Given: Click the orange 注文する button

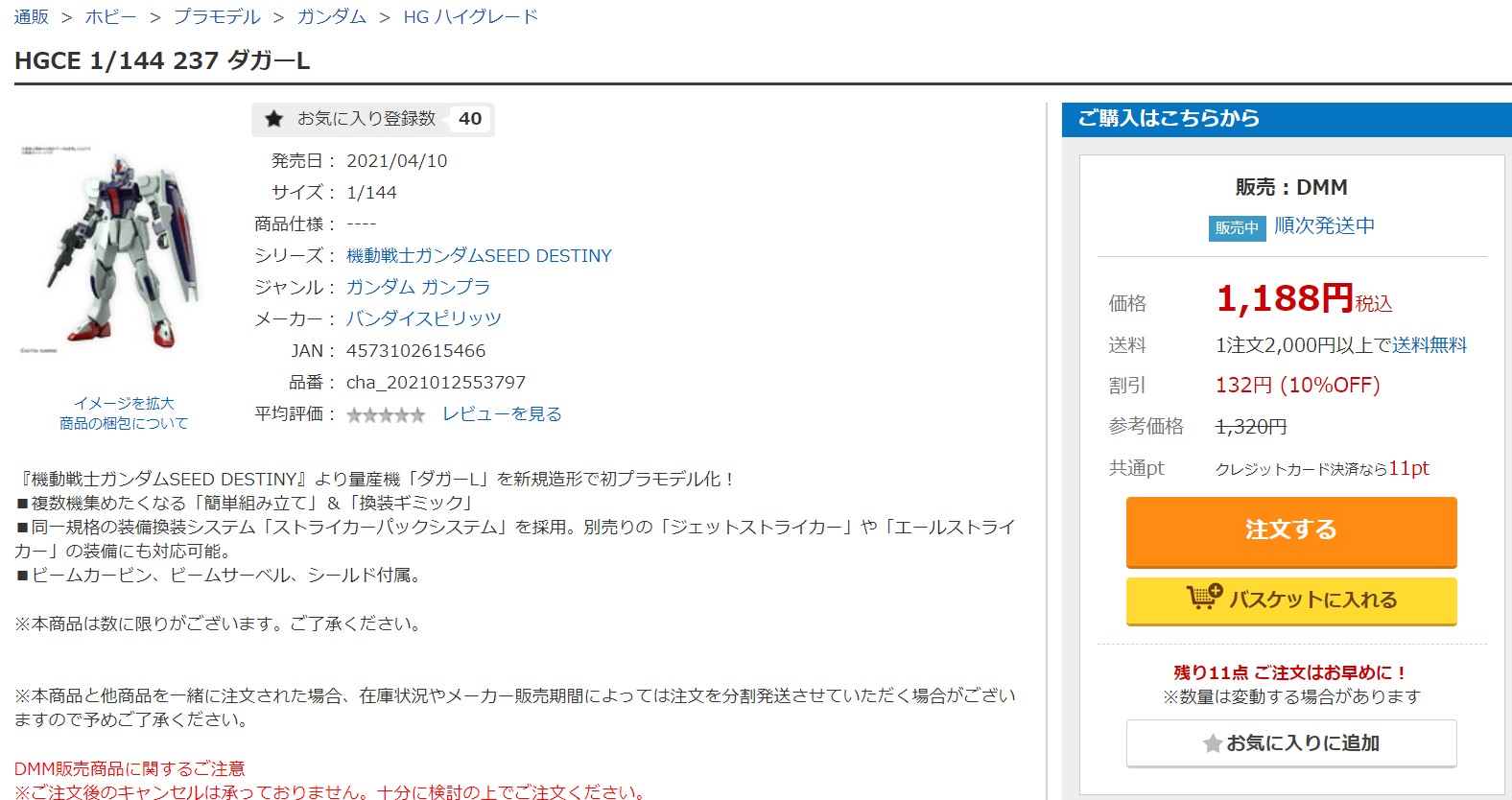Looking at the screenshot, I should tap(1291, 530).
